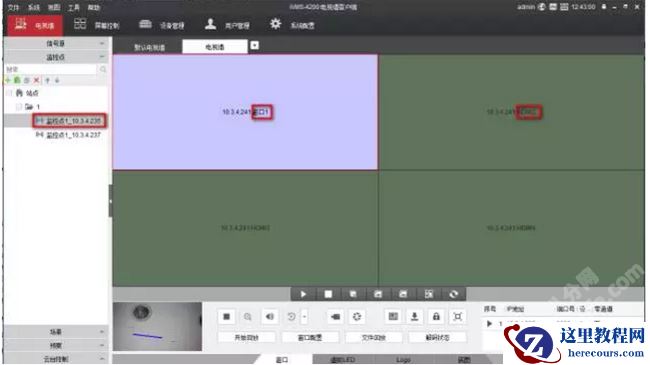Click the search magnifier in monitoring point panel
This screenshot has width=650, height=365.
pos(103,69)
